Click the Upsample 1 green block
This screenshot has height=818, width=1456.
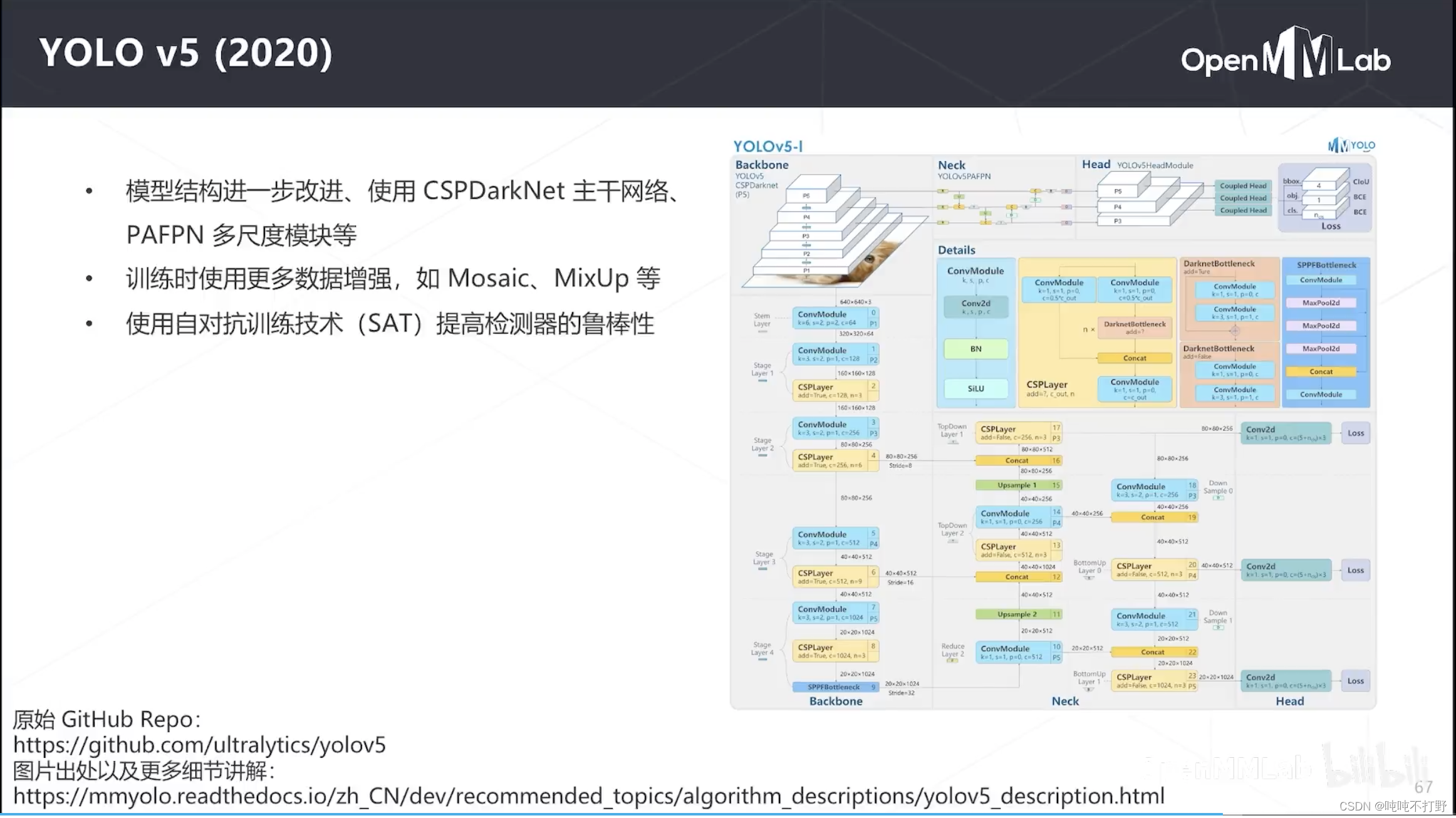click(x=1017, y=485)
